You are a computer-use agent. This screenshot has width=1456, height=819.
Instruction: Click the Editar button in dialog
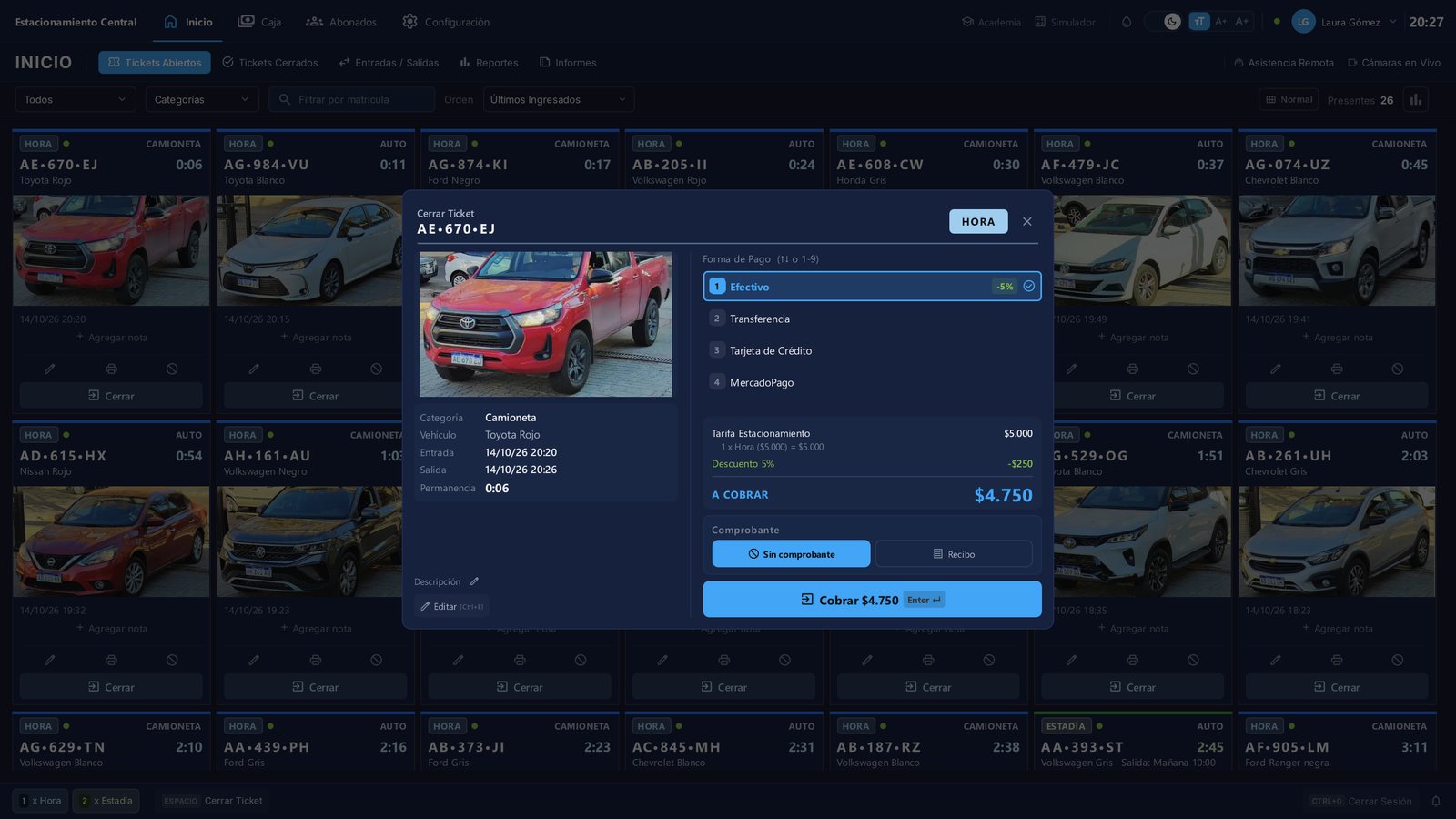451,606
